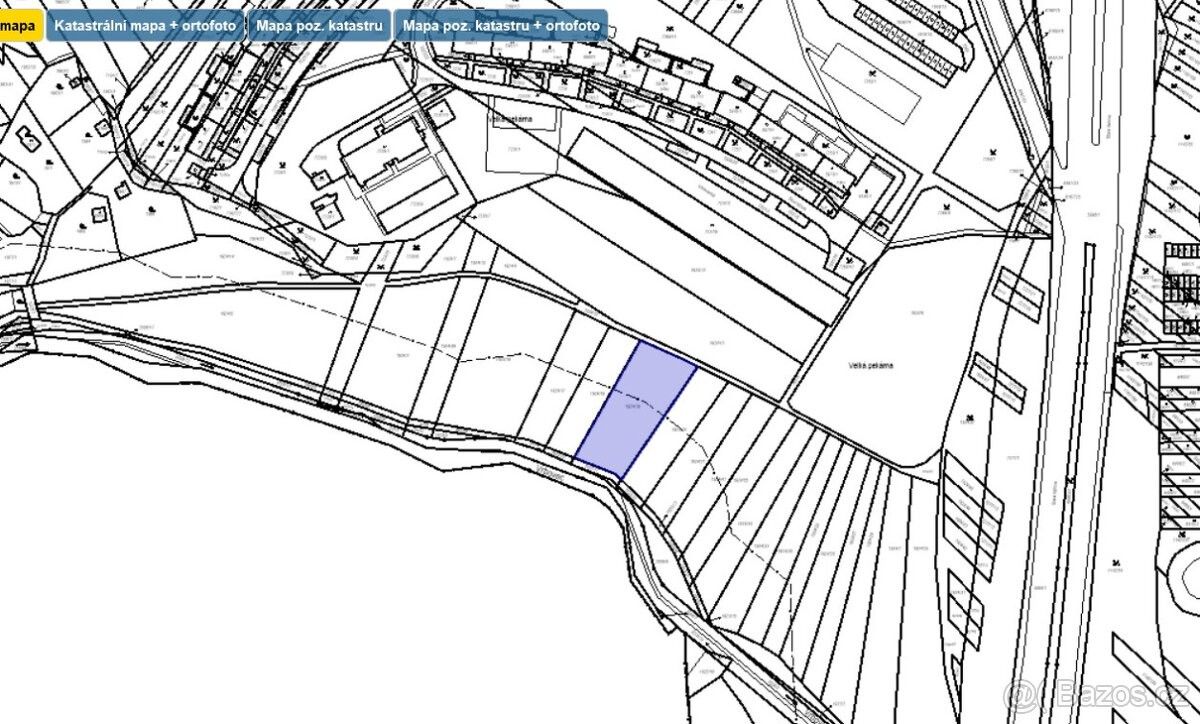This screenshot has height=724, width=1200.
Task: Show "Mapa poz. katastru + ortofoto" view
Action: 501,25
